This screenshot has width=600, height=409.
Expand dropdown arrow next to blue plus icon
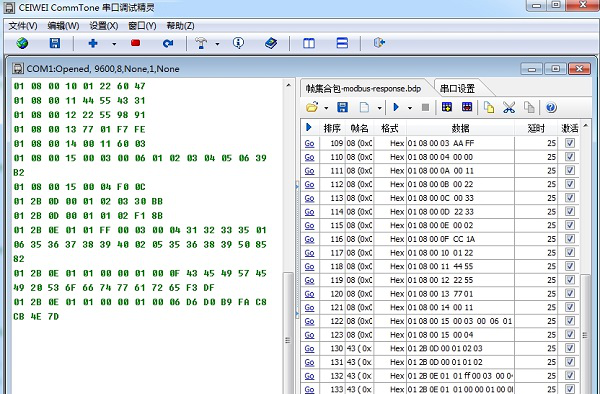tap(113, 44)
